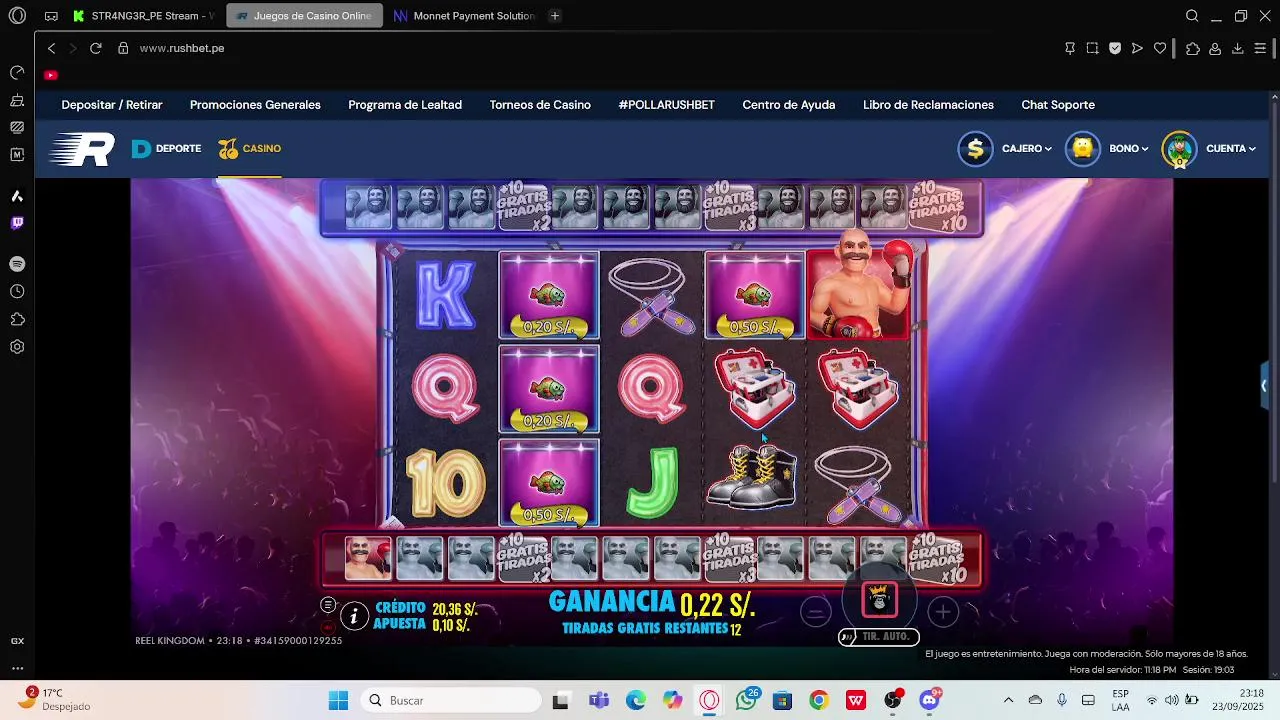Click the GX Control speedometer icon

click(x=17, y=73)
